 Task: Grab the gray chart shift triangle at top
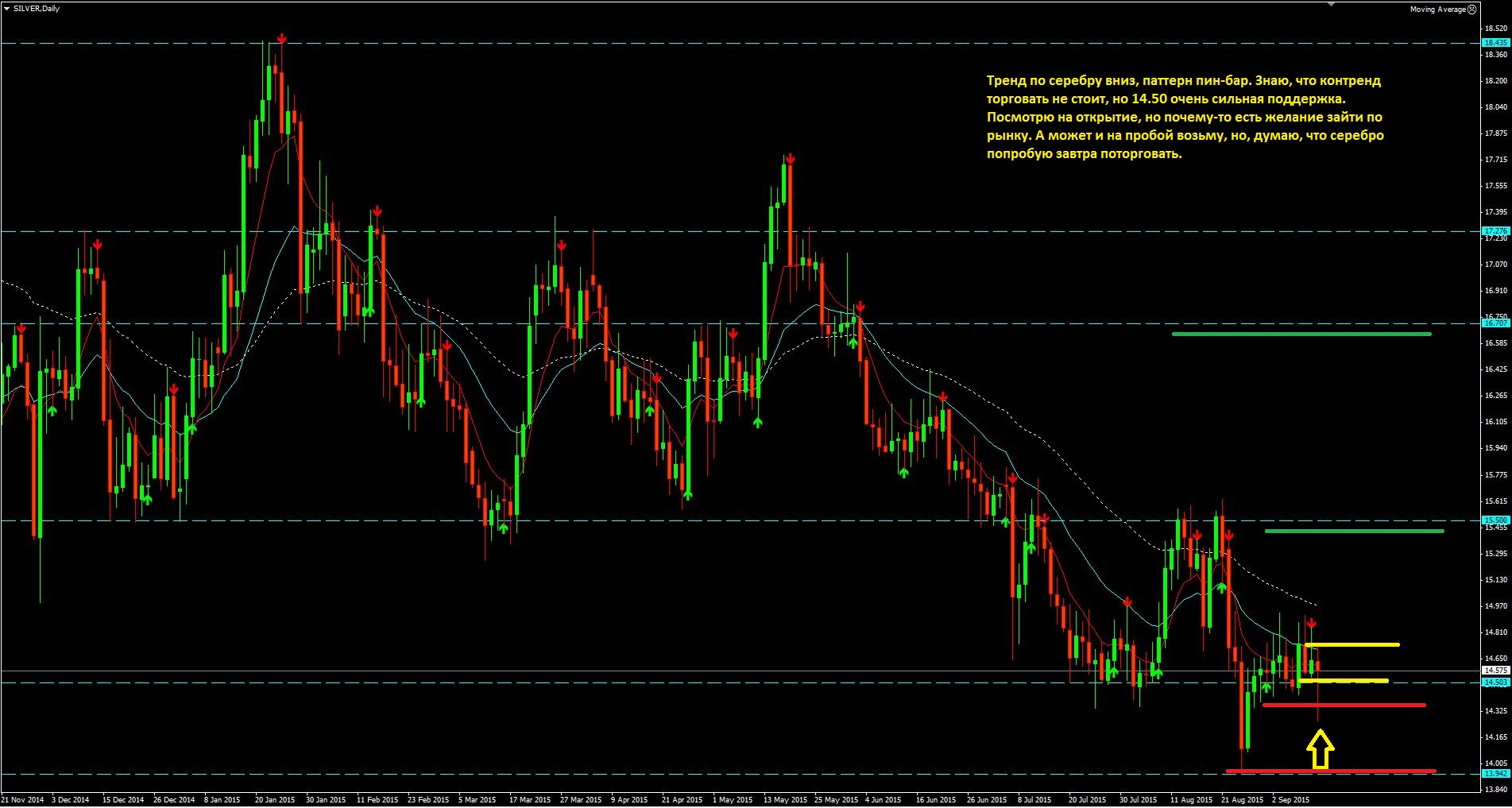coord(1331,3)
